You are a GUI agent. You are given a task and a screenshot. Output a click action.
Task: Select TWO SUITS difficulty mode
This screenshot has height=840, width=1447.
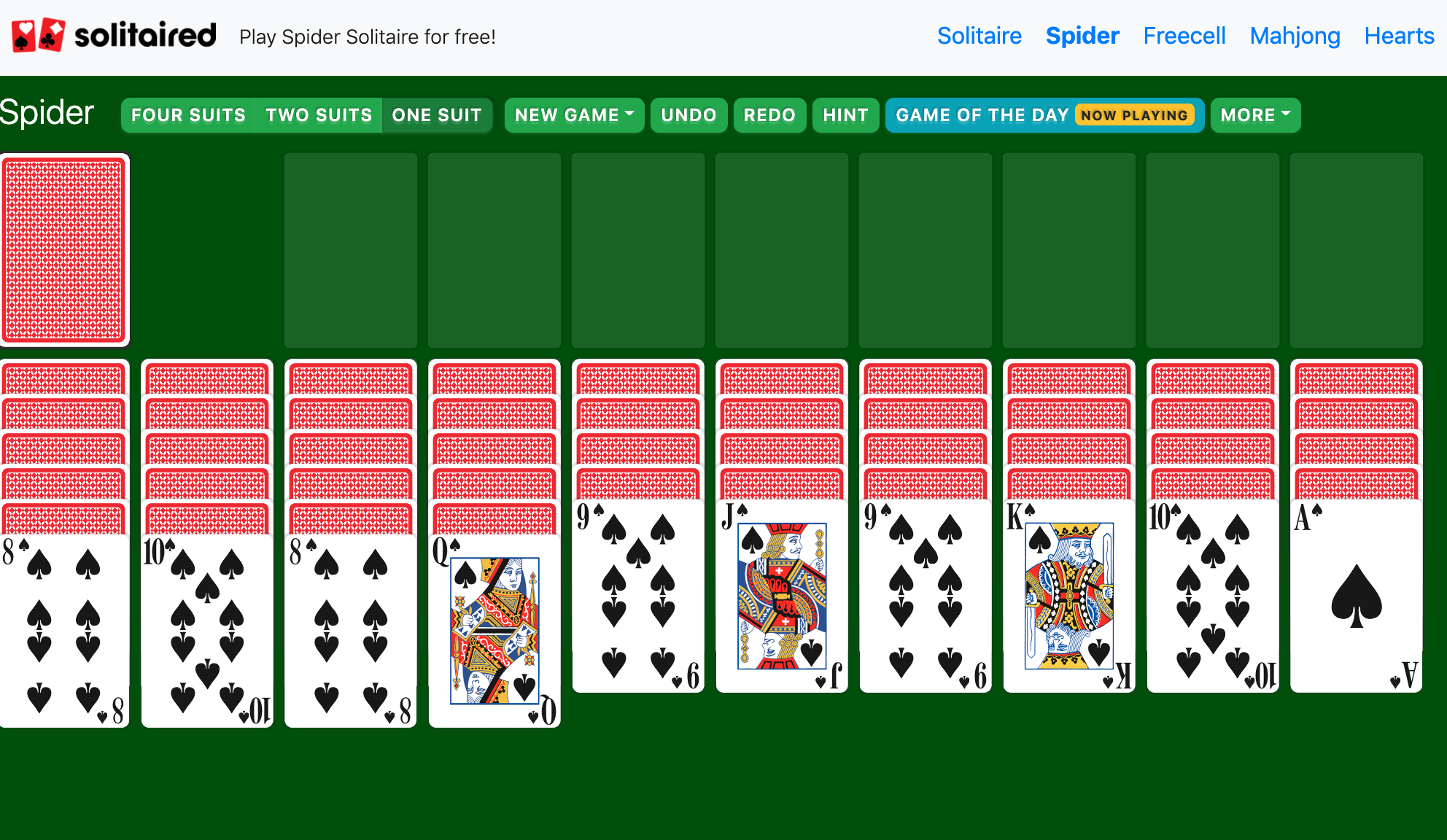318,114
